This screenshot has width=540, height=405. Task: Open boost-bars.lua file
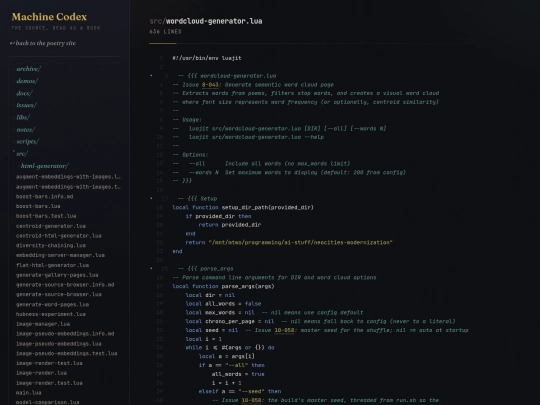pos(38,206)
